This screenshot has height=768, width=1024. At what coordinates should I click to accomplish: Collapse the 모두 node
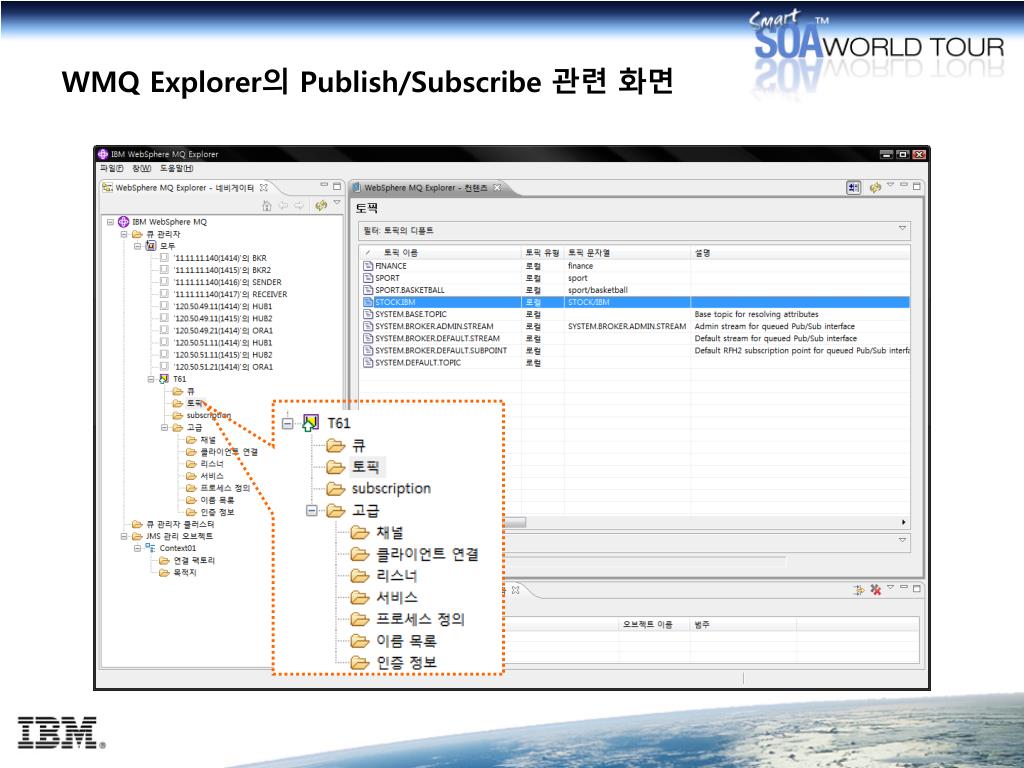[x=138, y=246]
